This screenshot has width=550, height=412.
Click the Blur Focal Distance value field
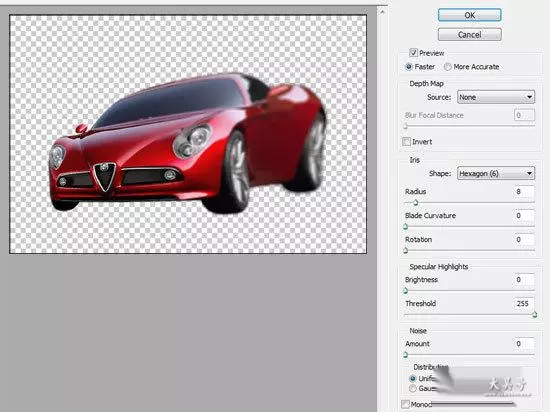coord(524,115)
